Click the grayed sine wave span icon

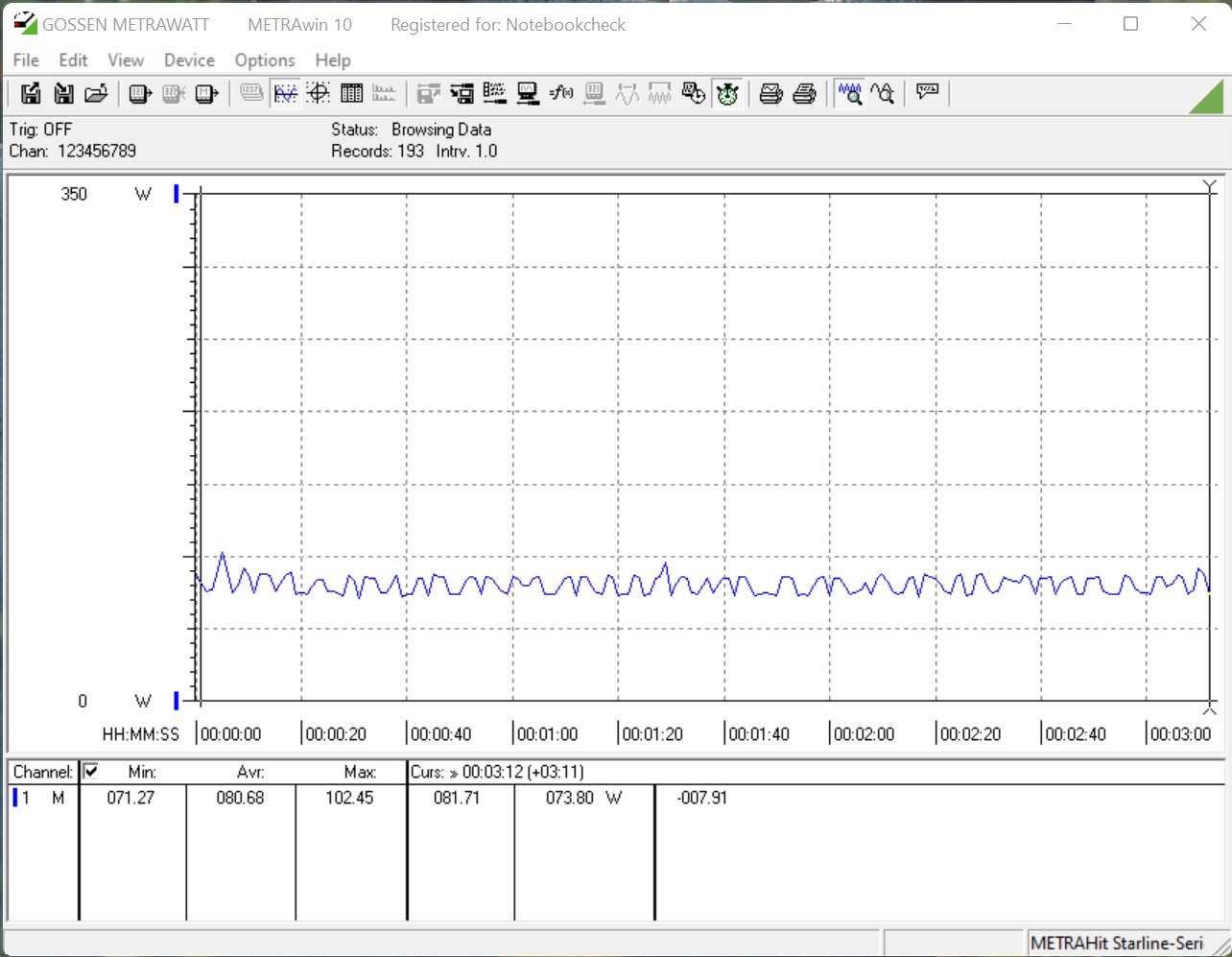(627, 93)
